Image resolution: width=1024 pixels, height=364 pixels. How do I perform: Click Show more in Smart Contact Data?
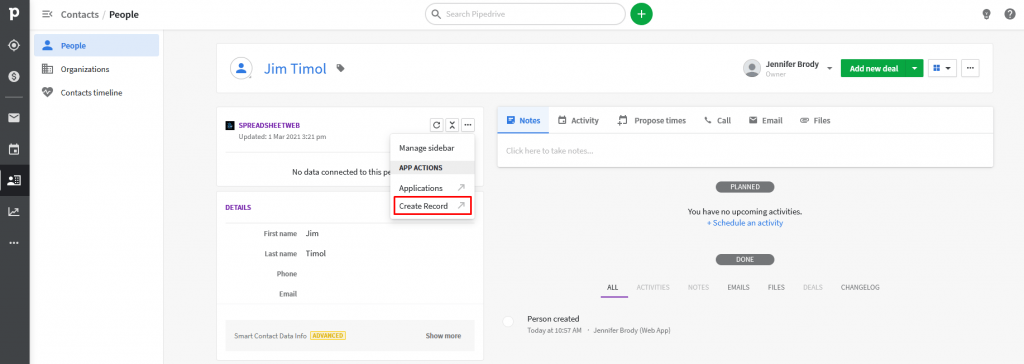tap(443, 336)
